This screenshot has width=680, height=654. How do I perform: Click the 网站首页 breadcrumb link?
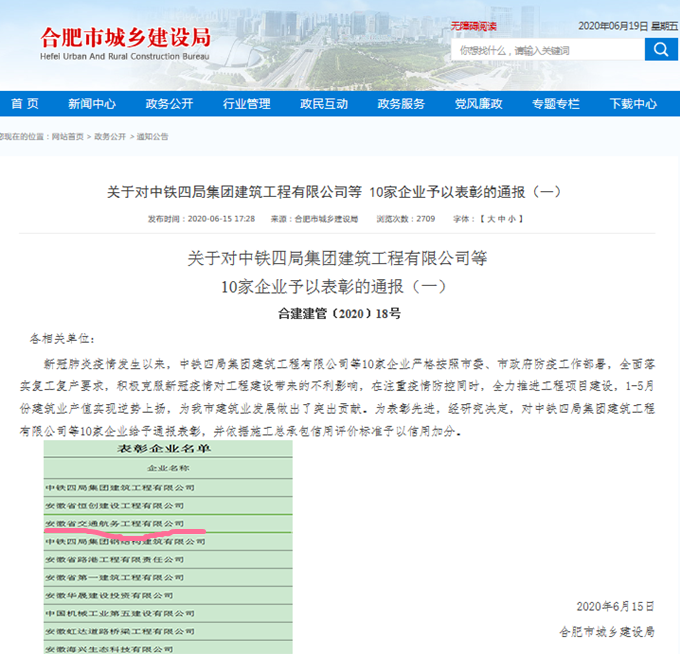69,136
